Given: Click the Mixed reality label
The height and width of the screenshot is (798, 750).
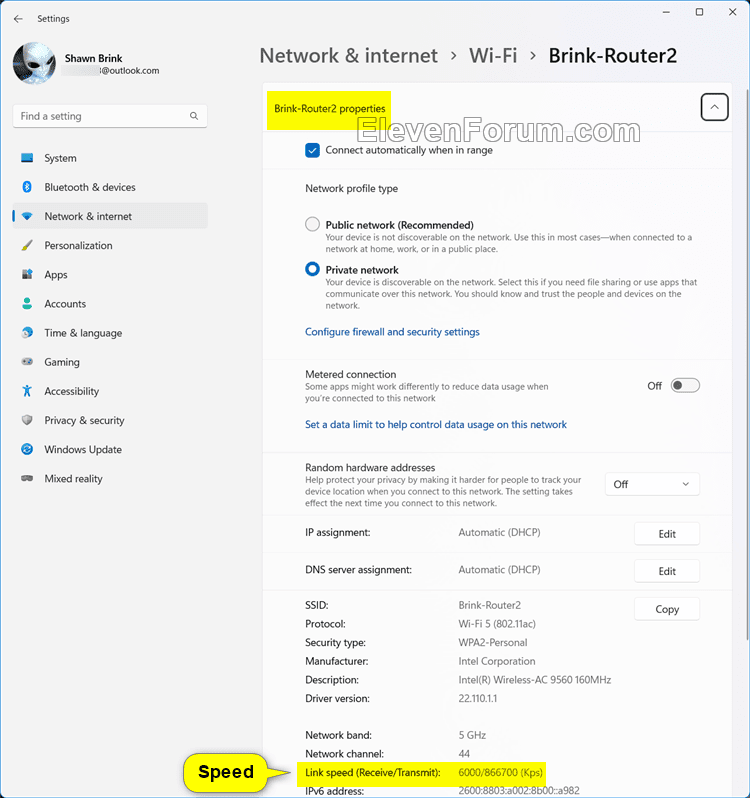Looking at the screenshot, I should click(x=73, y=478).
